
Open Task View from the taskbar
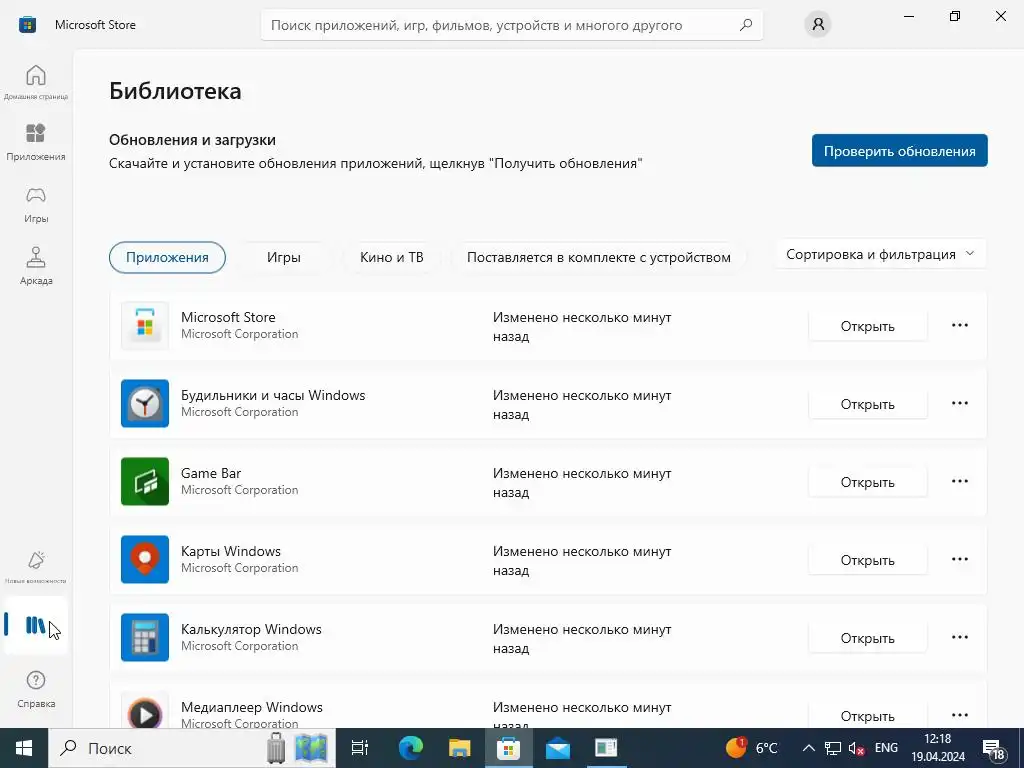coord(360,748)
